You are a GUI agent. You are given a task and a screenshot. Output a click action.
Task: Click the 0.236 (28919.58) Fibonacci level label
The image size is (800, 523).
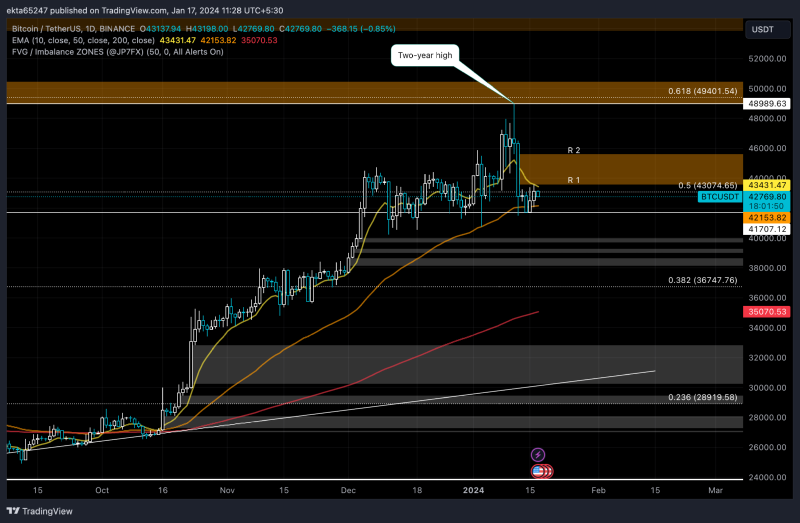point(701,397)
